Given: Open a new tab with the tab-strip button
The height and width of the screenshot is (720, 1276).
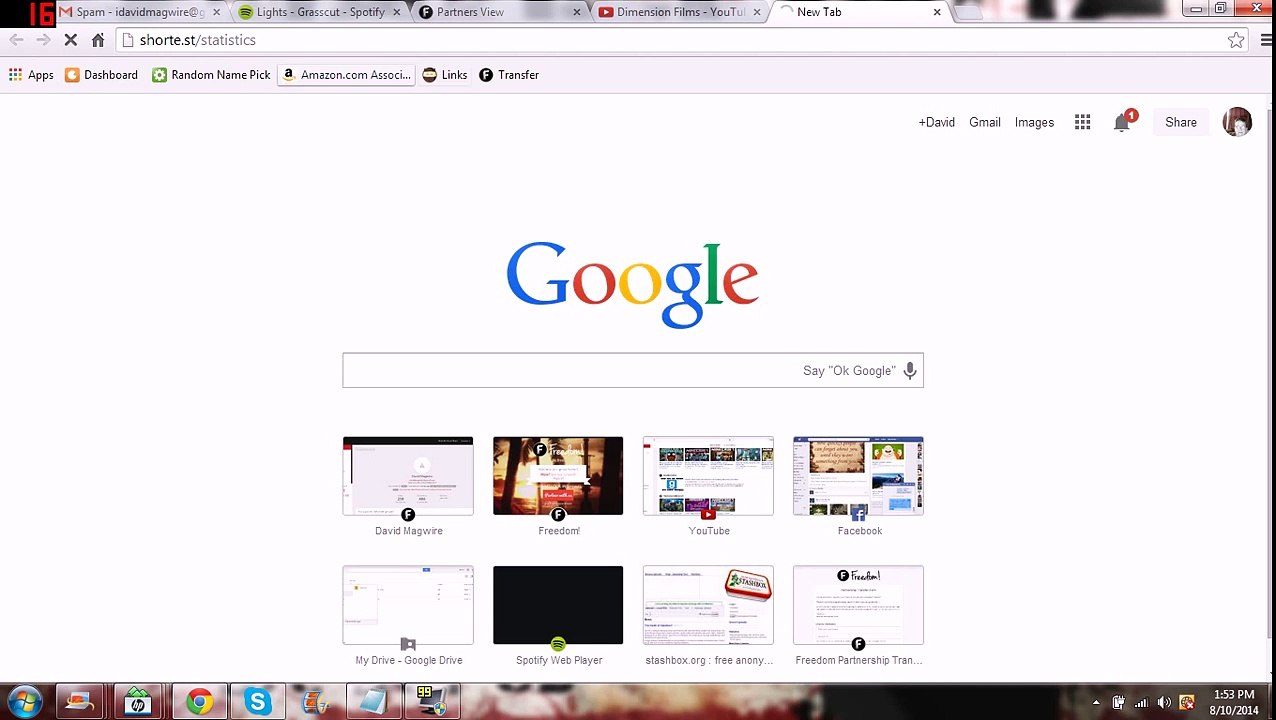Looking at the screenshot, I should pos(968,12).
